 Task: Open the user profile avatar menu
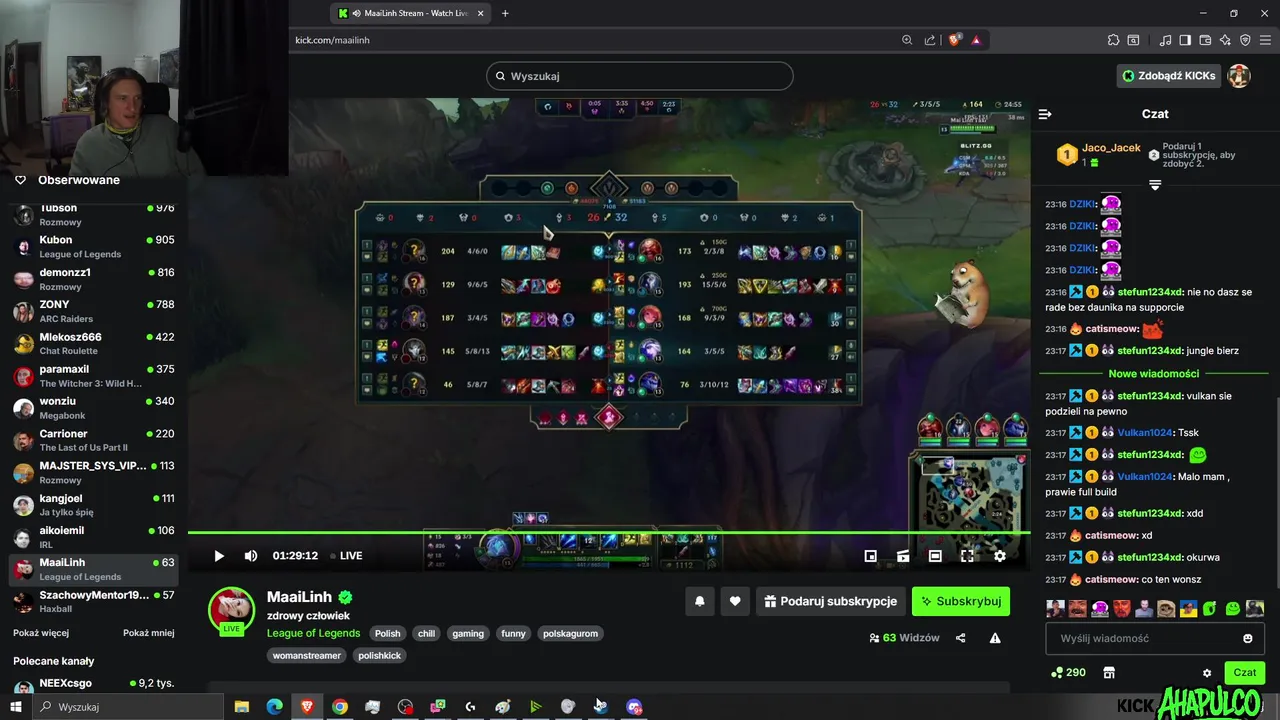[x=1239, y=76]
